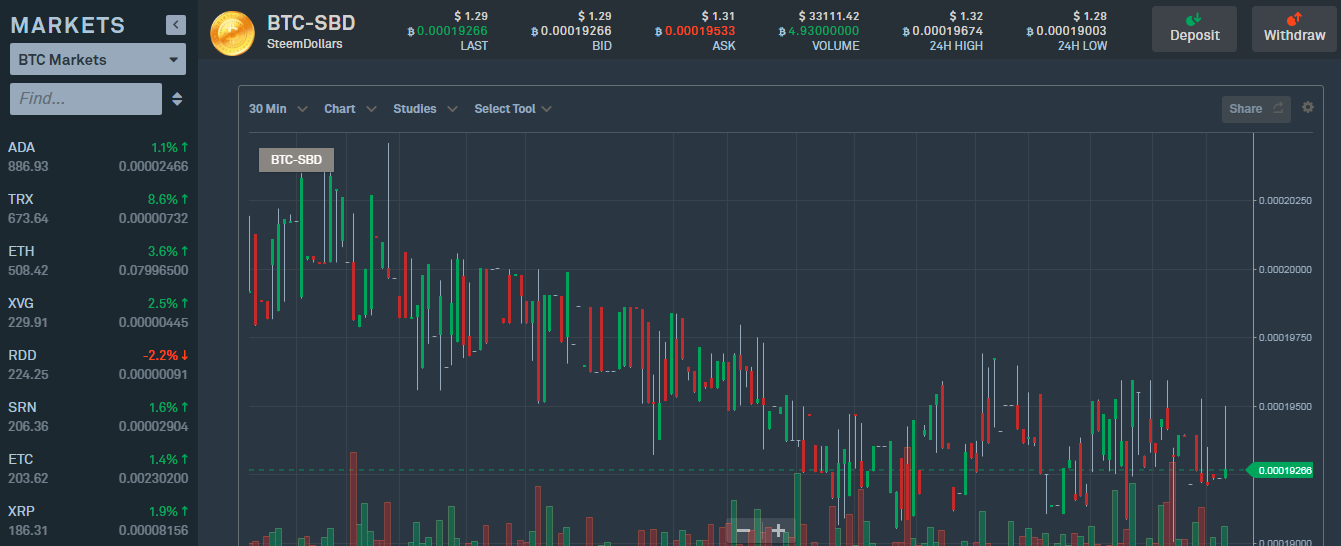Click the Bitcoin coin logo icon
Image resolution: width=1341 pixels, height=546 pixels.
point(232,32)
